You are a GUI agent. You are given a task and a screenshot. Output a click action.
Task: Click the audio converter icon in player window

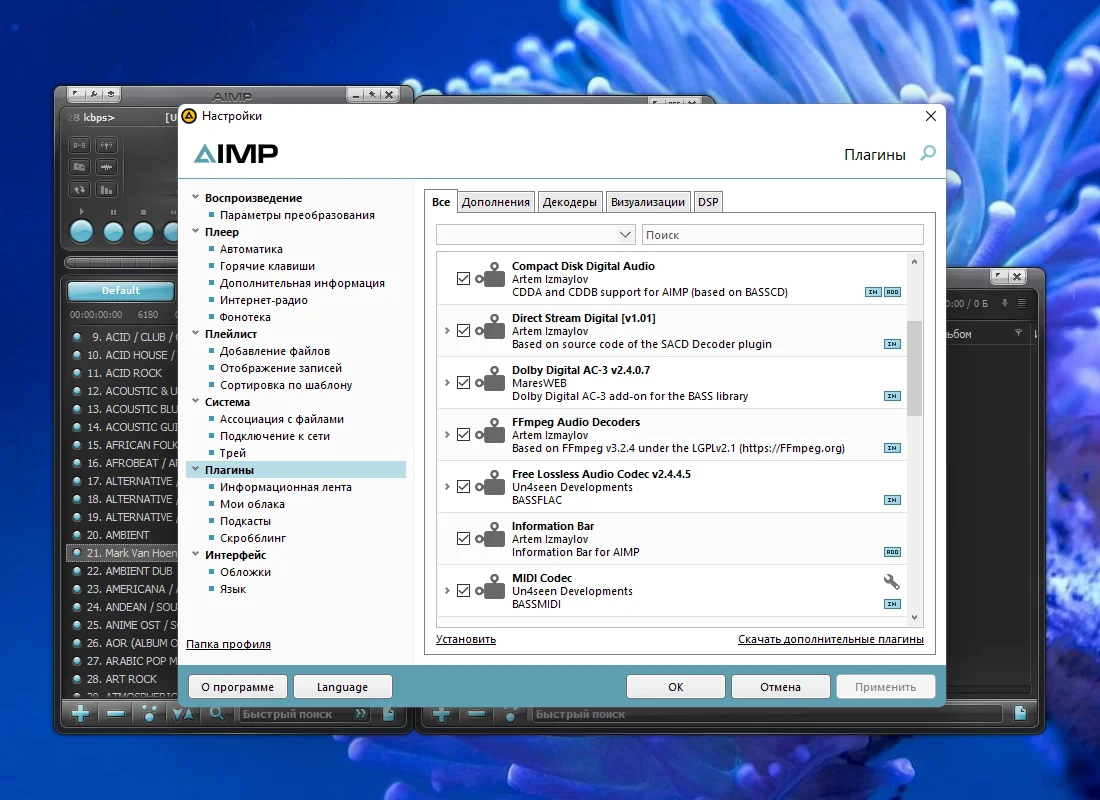coord(79,167)
